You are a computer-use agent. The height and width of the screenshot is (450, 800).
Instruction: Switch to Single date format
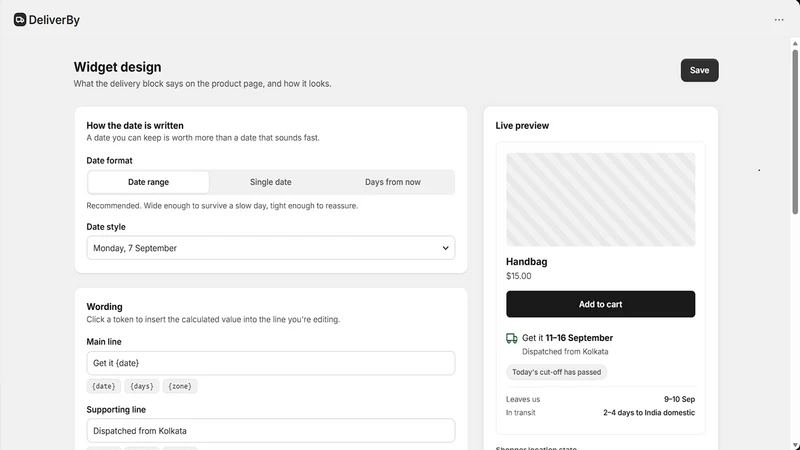[270, 182]
